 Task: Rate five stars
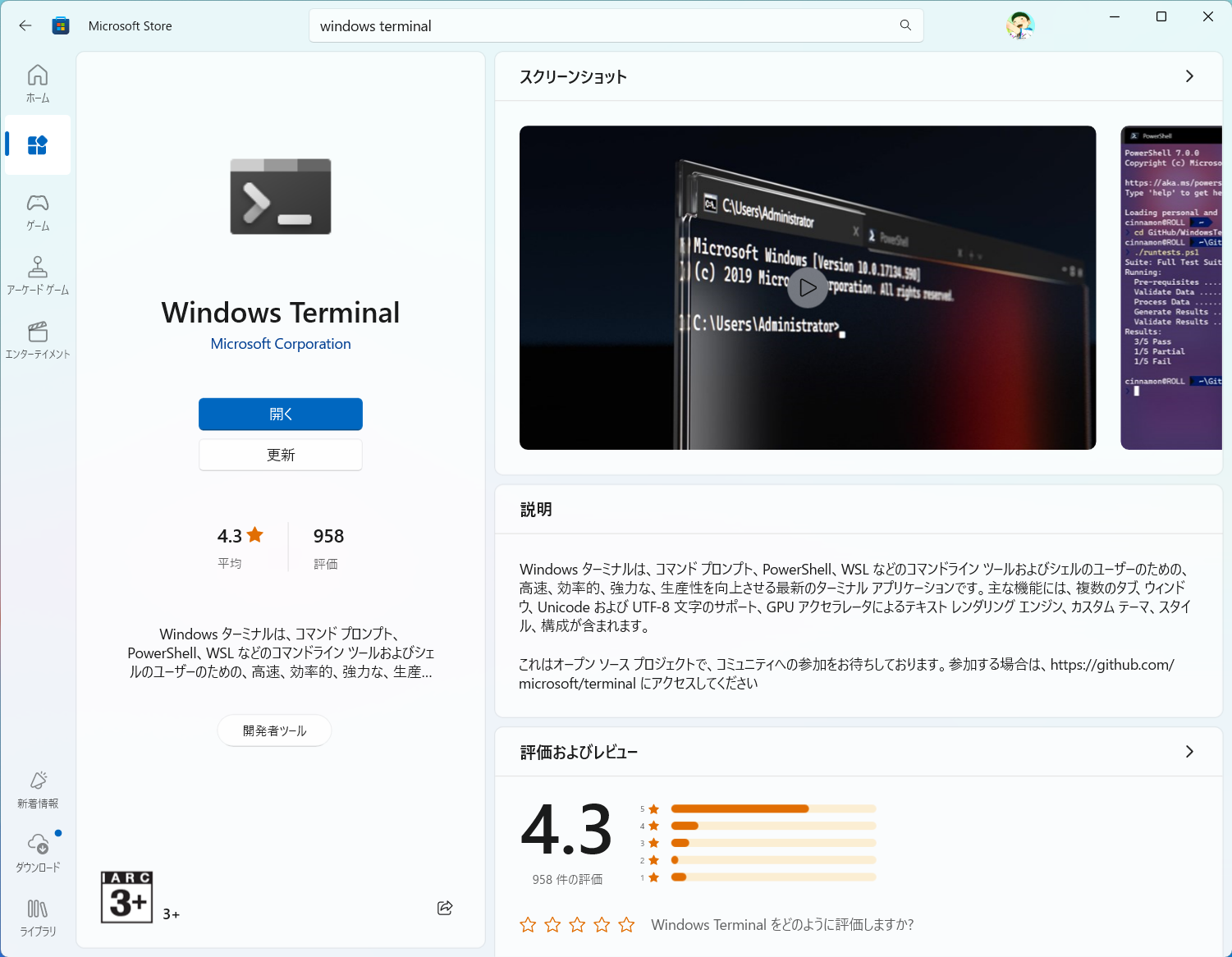coord(626,925)
